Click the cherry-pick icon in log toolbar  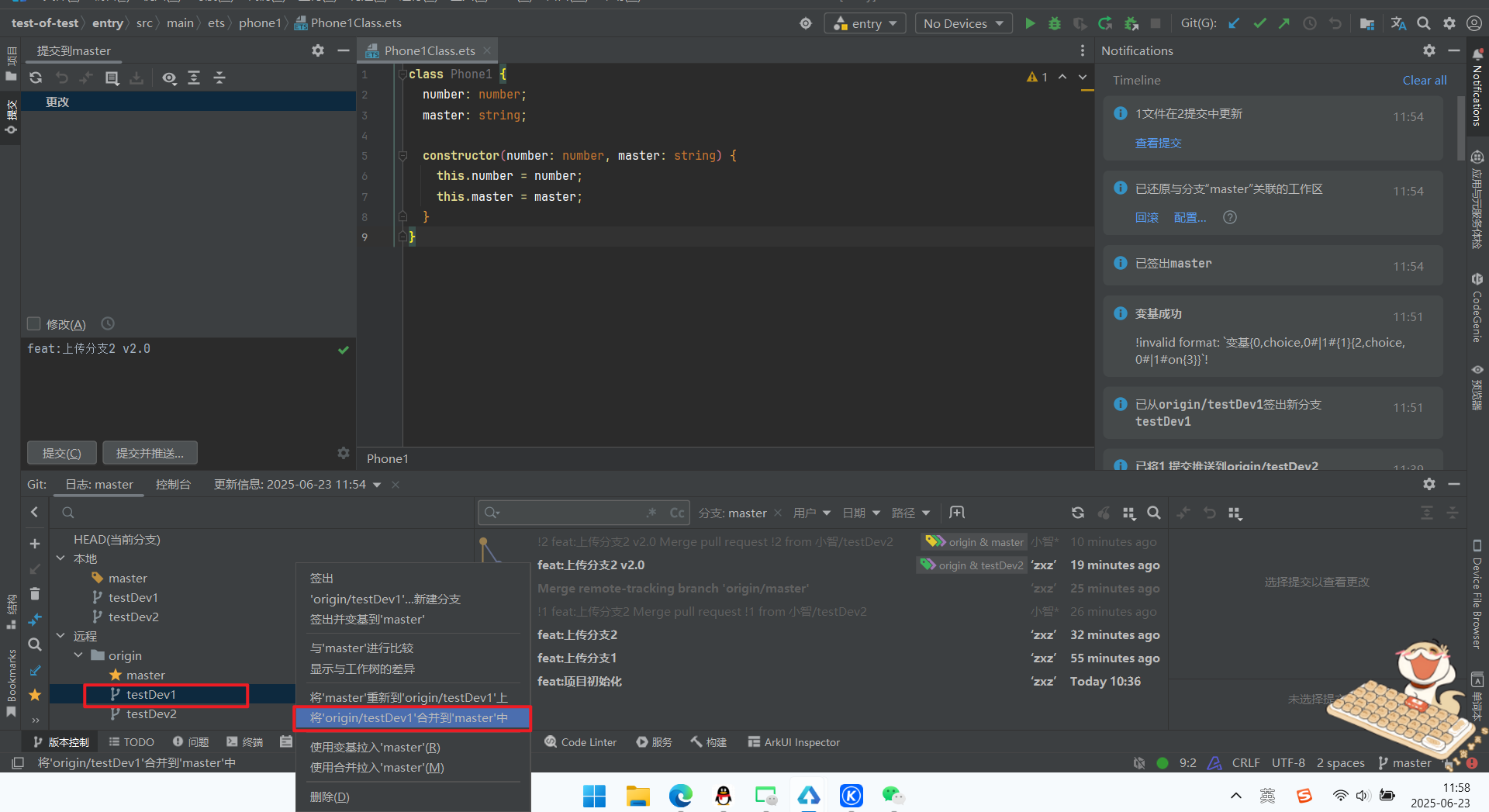point(1104,513)
